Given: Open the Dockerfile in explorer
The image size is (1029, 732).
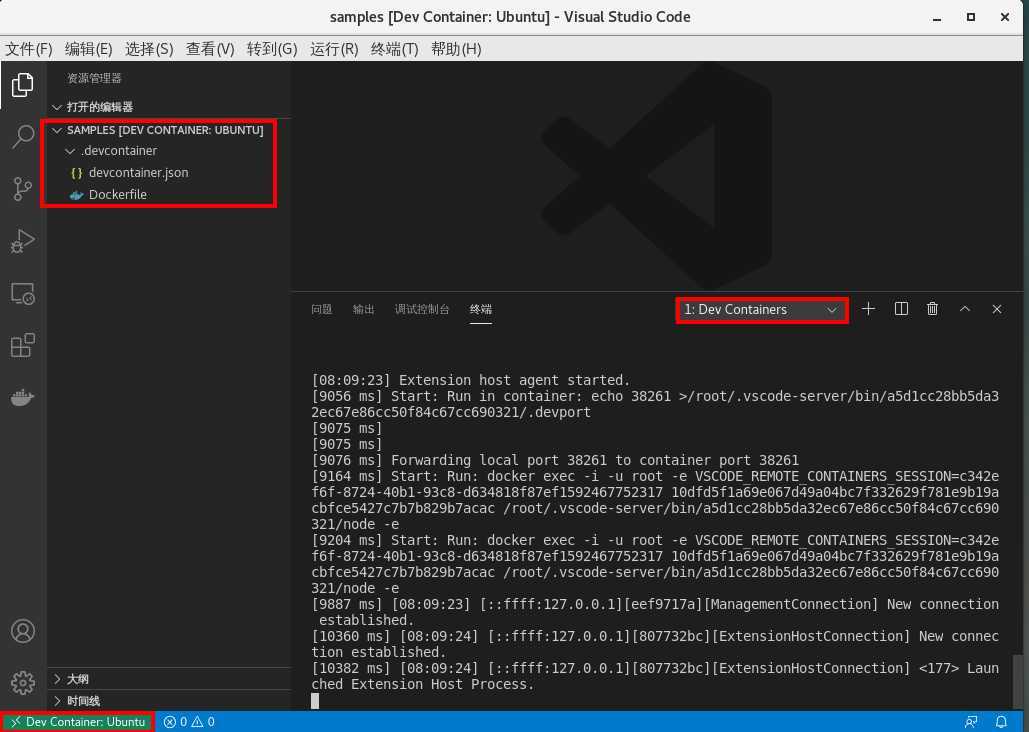Looking at the screenshot, I should (x=169, y=194).
